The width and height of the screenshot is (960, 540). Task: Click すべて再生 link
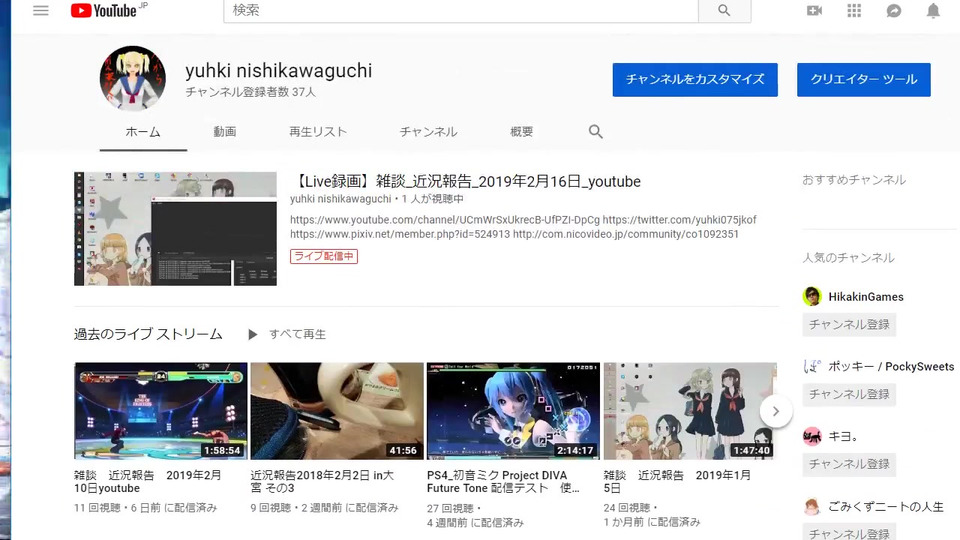[x=298, y=334]
